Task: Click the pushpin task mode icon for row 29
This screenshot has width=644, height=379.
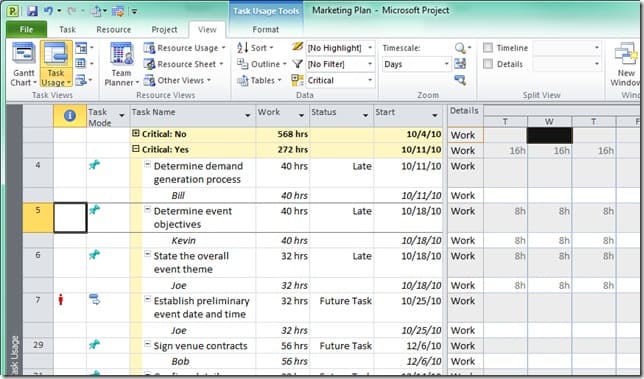Action: click(x=94, y=345)
